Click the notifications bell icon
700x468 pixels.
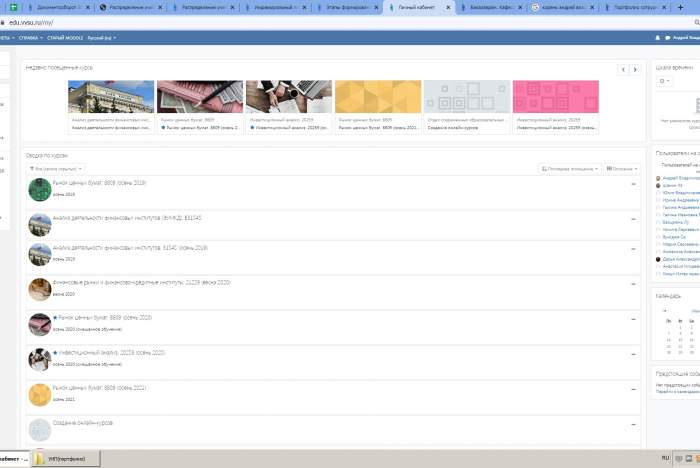click(x=656, y=38)
